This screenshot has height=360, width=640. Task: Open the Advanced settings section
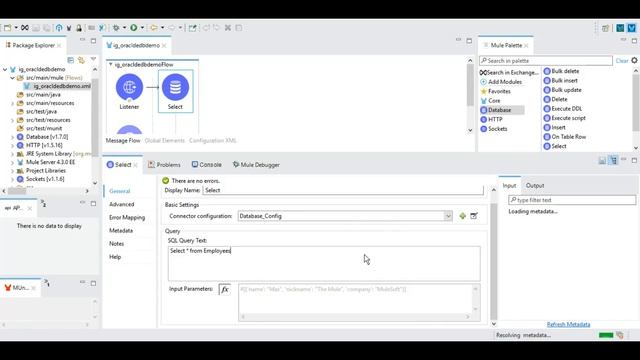click(122, 204)
